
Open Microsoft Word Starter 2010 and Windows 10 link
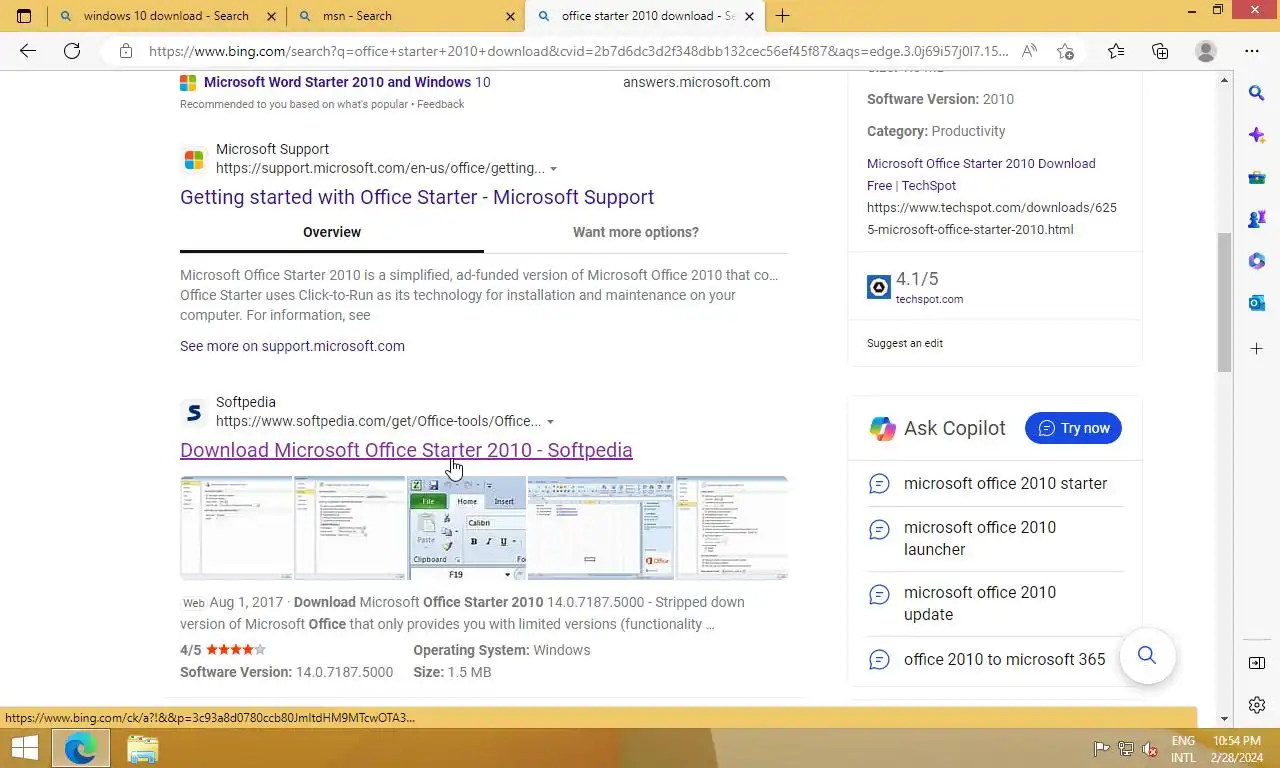[x=347, y=82]
